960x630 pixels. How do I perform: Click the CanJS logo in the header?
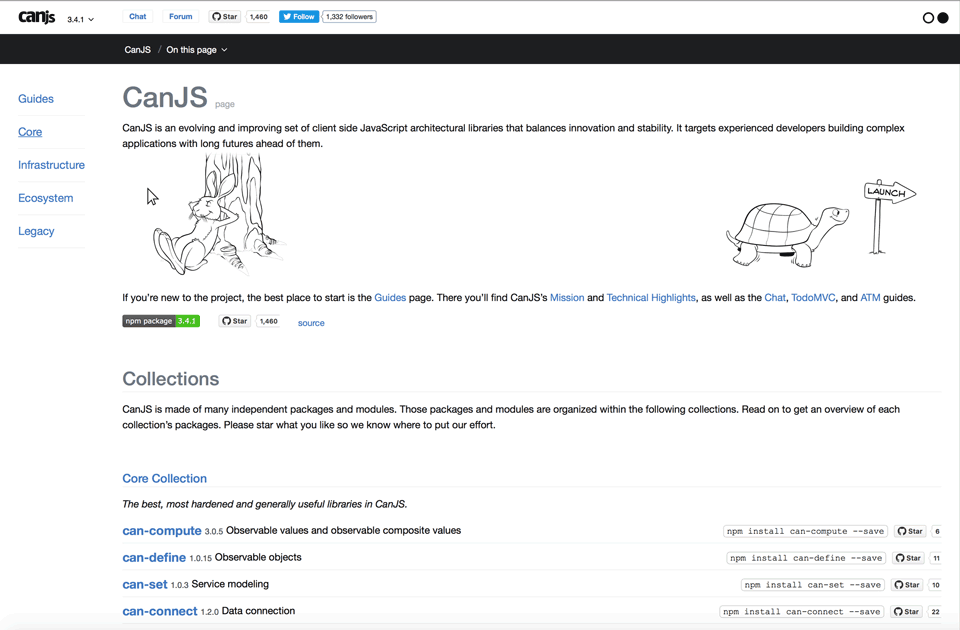pos(36,16)
